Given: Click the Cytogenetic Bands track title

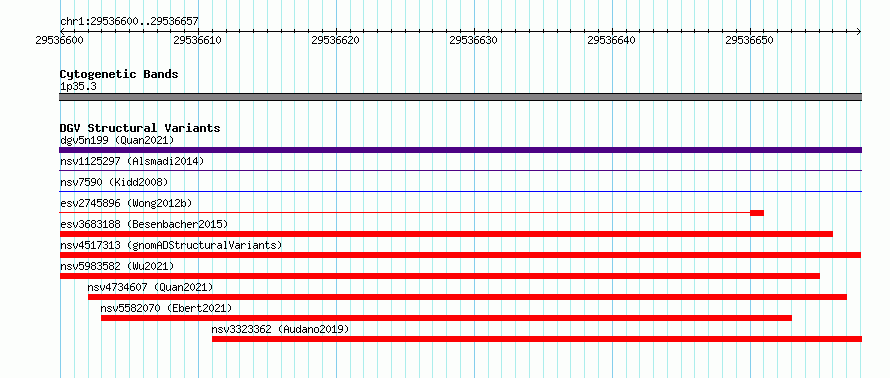Looking at the screenshot, I should [119, 74].
